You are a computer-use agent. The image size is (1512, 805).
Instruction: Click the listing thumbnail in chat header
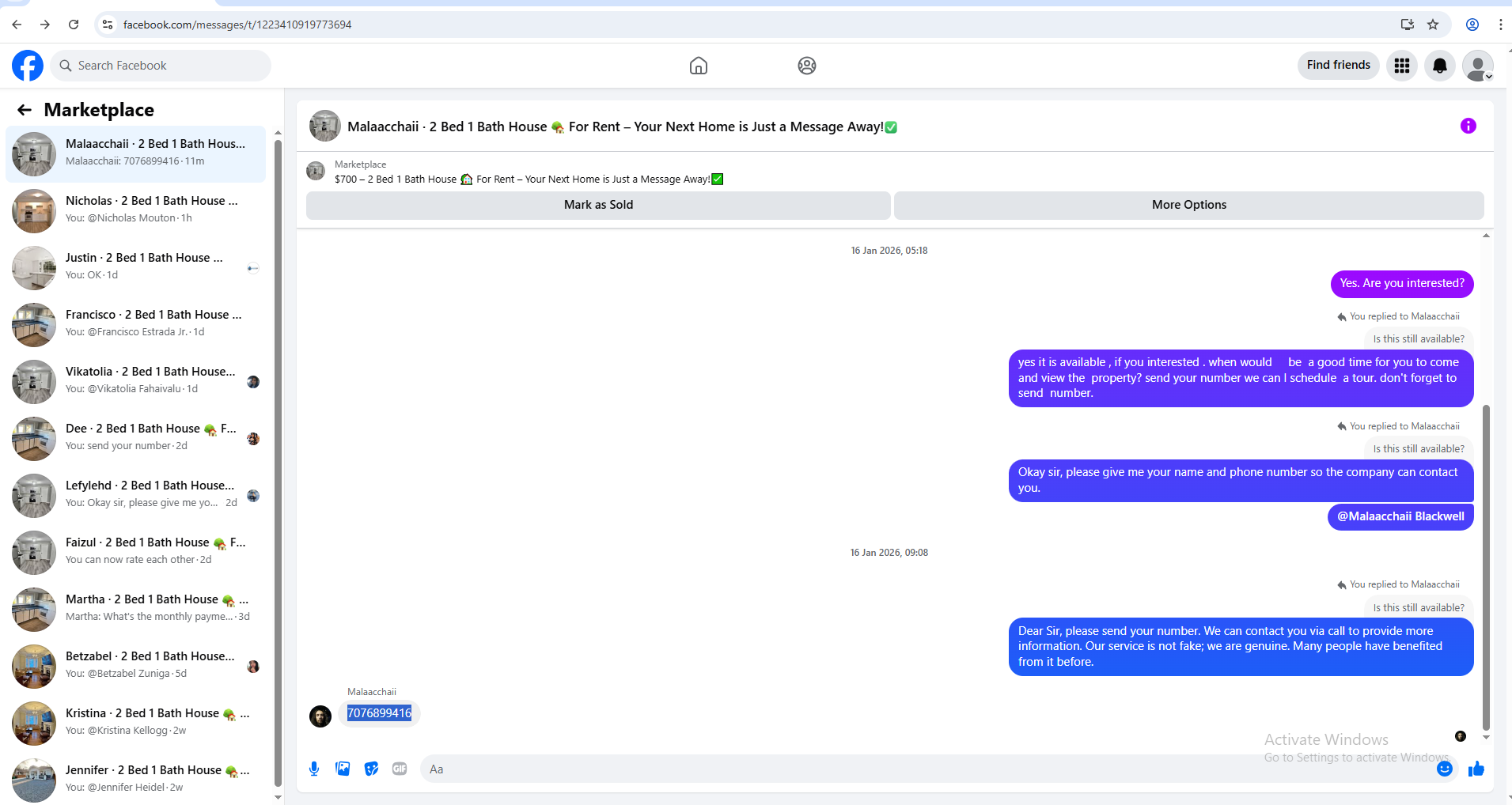point(325,126)
